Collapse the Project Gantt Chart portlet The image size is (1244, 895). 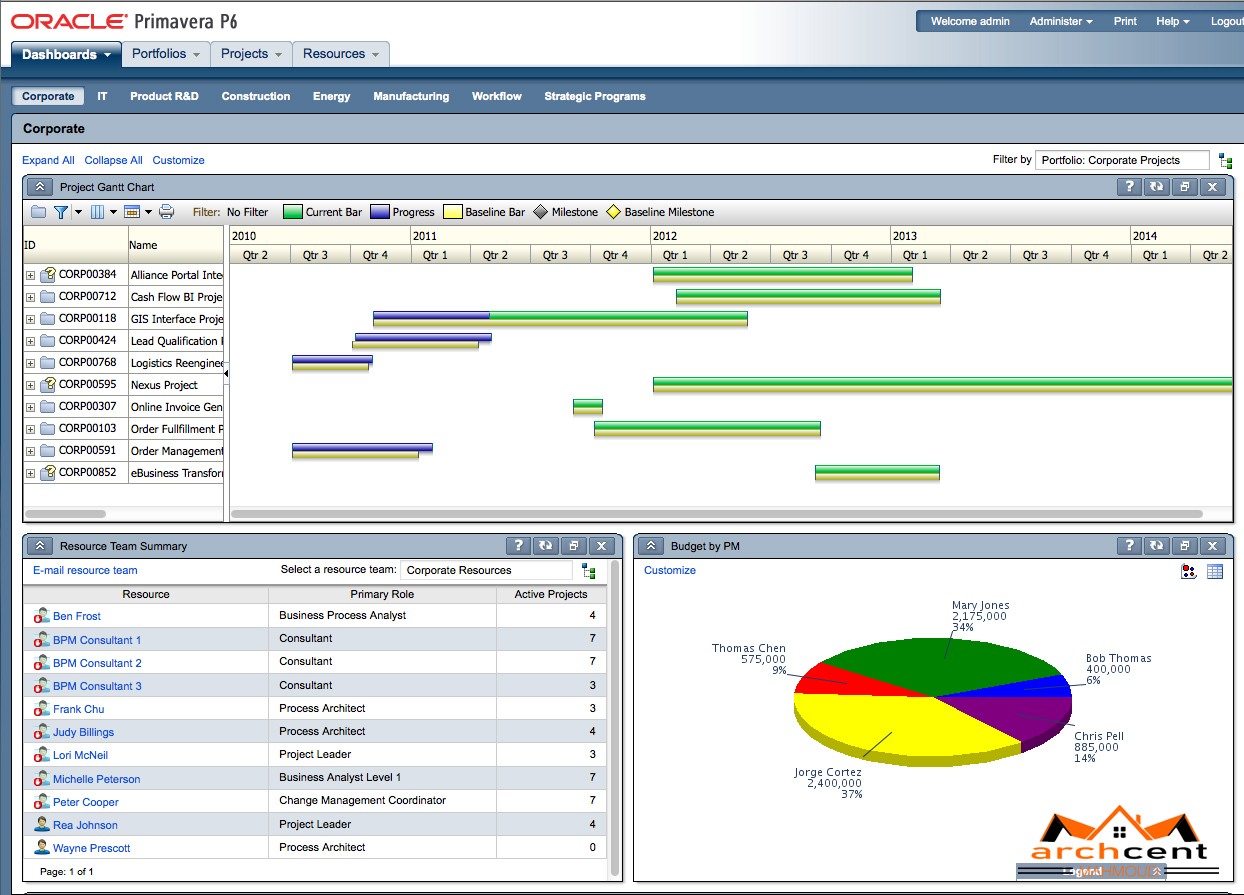point(40,187)
